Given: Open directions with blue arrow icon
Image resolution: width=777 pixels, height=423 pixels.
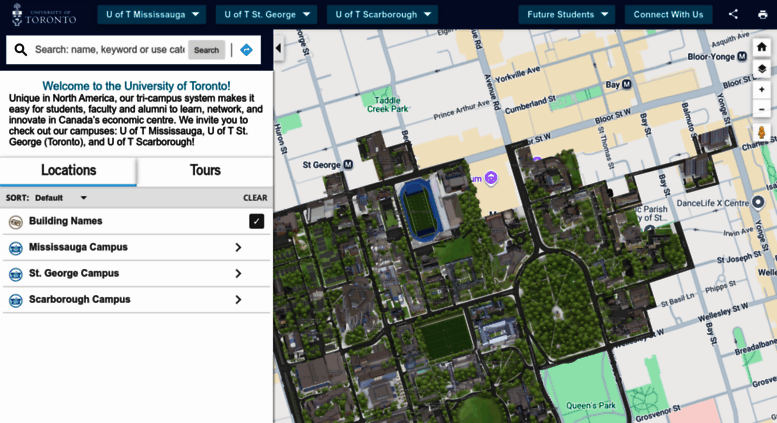Looking at the screenshot, I should 246,50.
